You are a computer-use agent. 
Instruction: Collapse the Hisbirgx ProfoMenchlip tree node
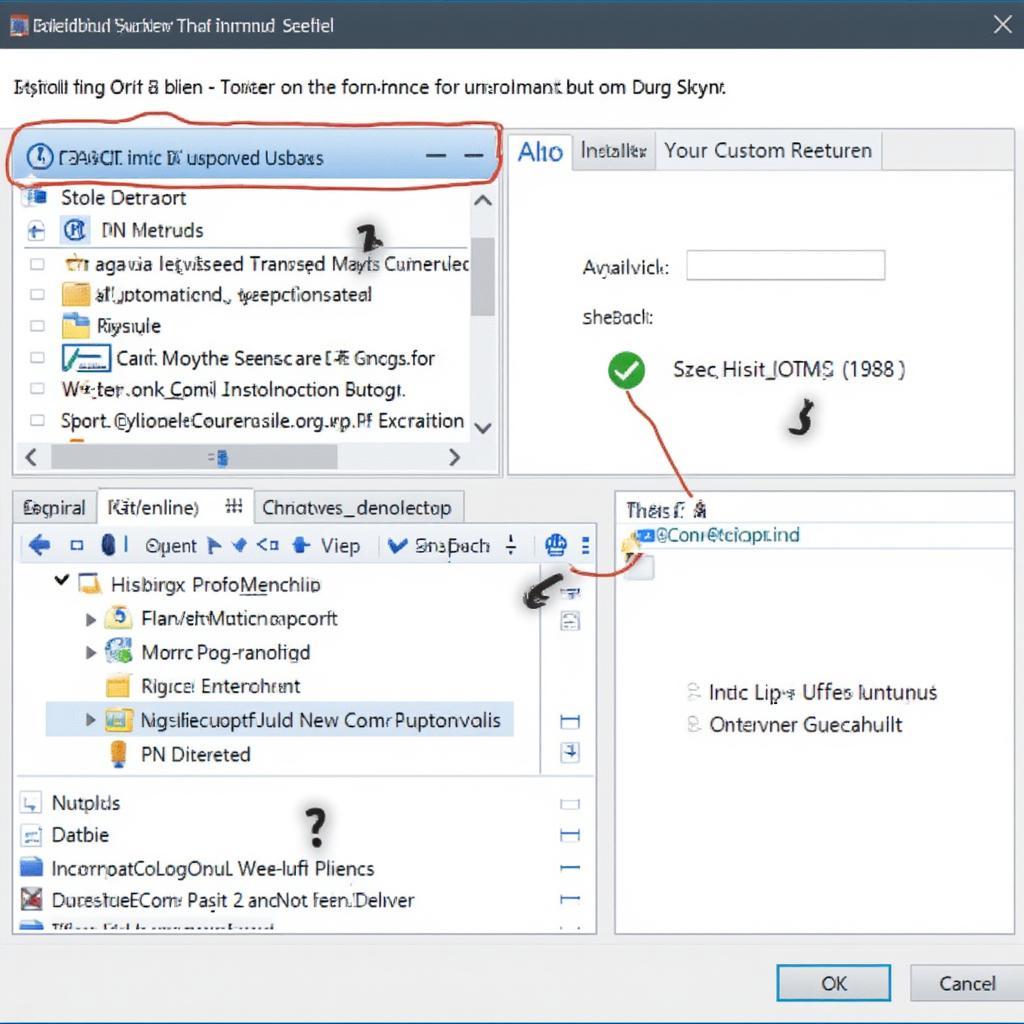(x=61, y=580)
